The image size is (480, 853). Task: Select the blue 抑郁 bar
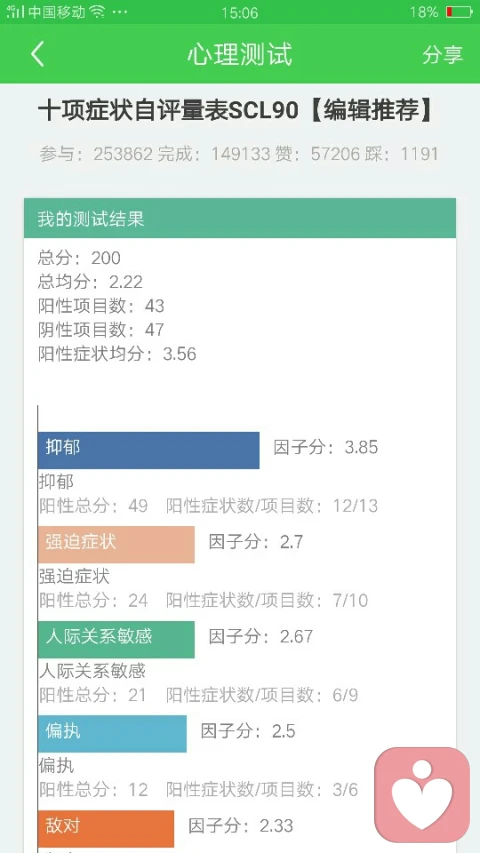tap(149, 450)
